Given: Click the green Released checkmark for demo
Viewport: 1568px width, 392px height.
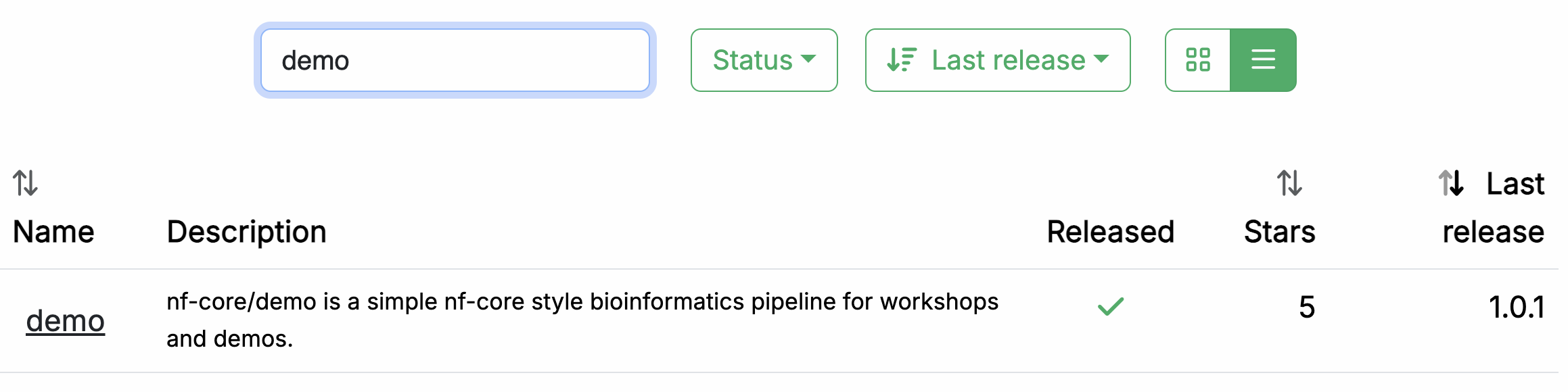Looking at the screenshot, I should 1110,307.
